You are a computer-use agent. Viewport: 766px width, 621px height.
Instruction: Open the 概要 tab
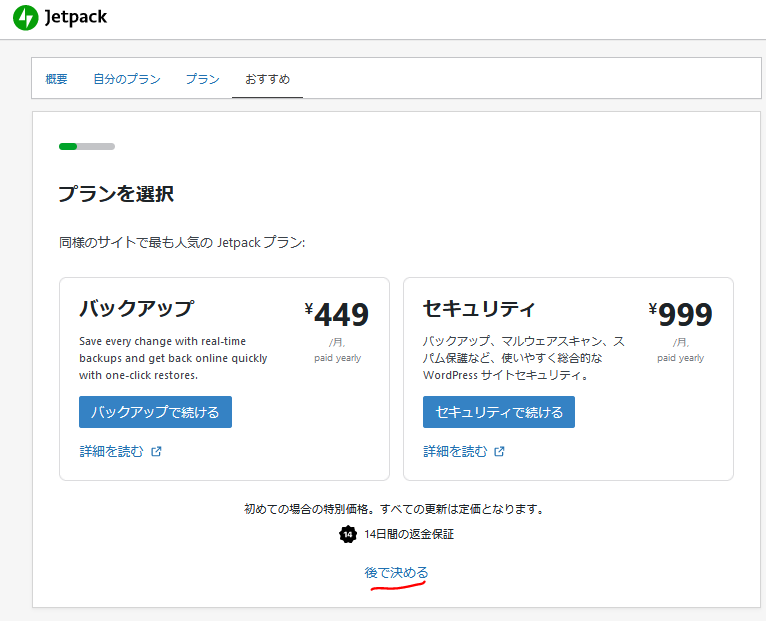click(57, 79)
